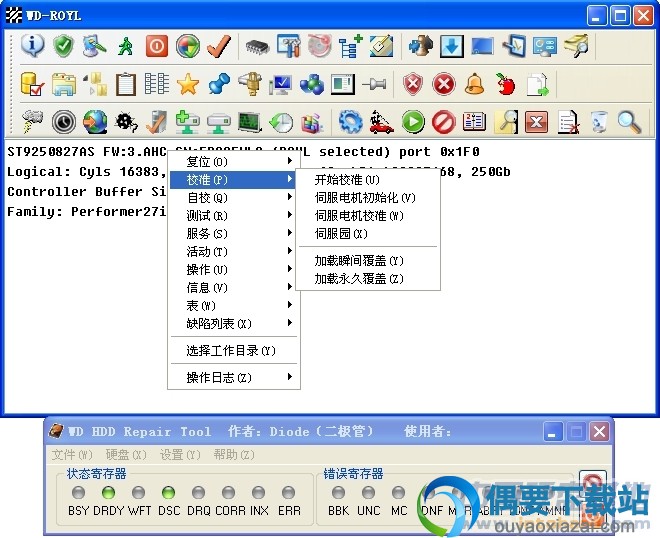Click the globe with arrow icon
This screenshot has height=538, width=660.
95,122
